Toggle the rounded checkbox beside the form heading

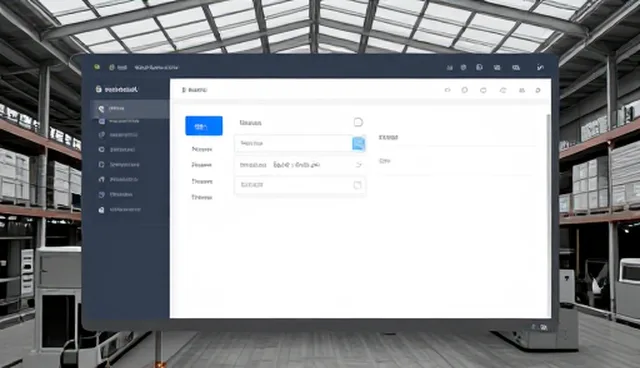358,122
